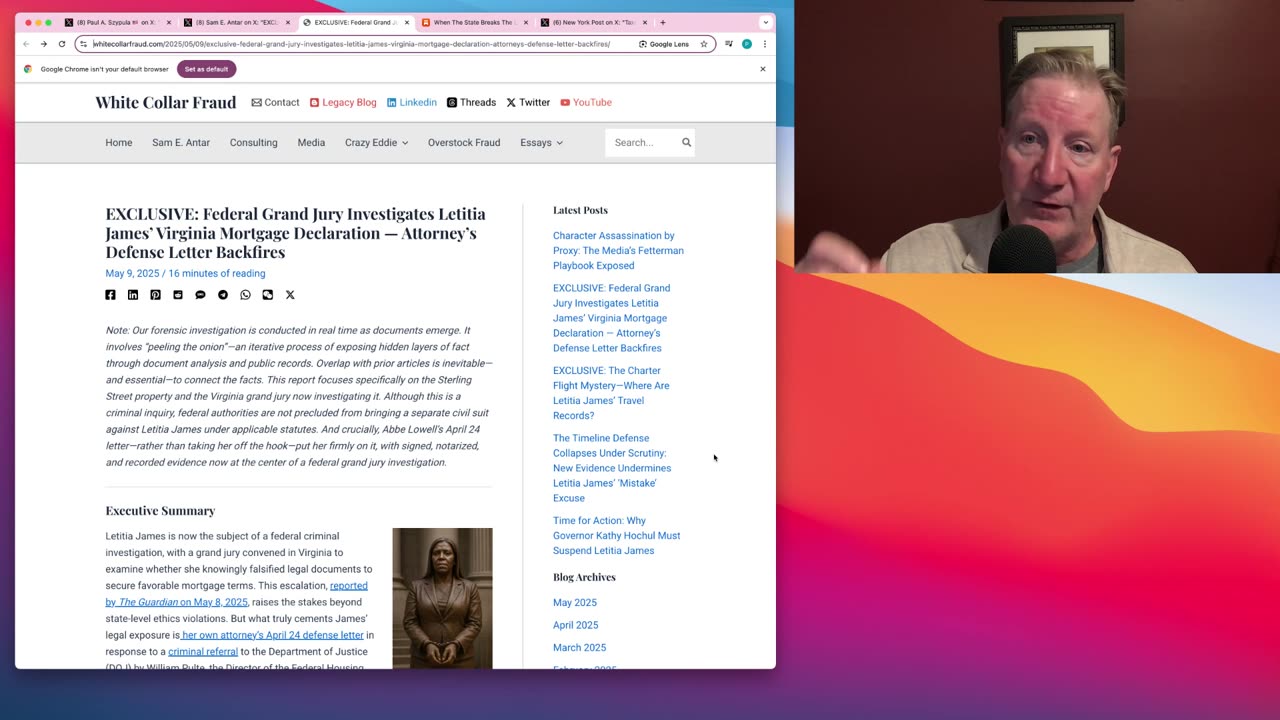Open the YouTube header link
This screenshot has height=720, width=1280.
(x=586, y=102)
